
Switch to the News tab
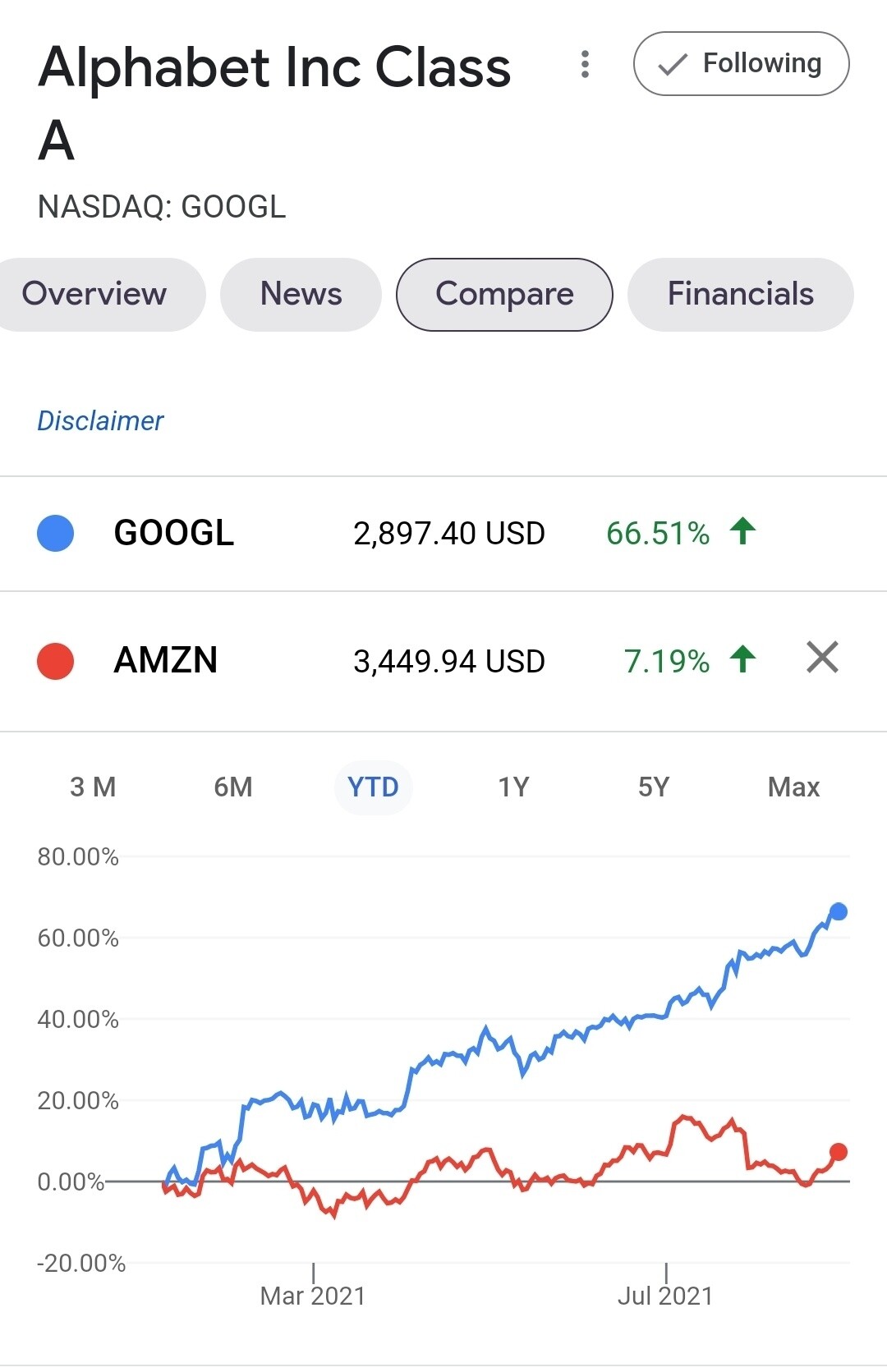pos(301,294)
